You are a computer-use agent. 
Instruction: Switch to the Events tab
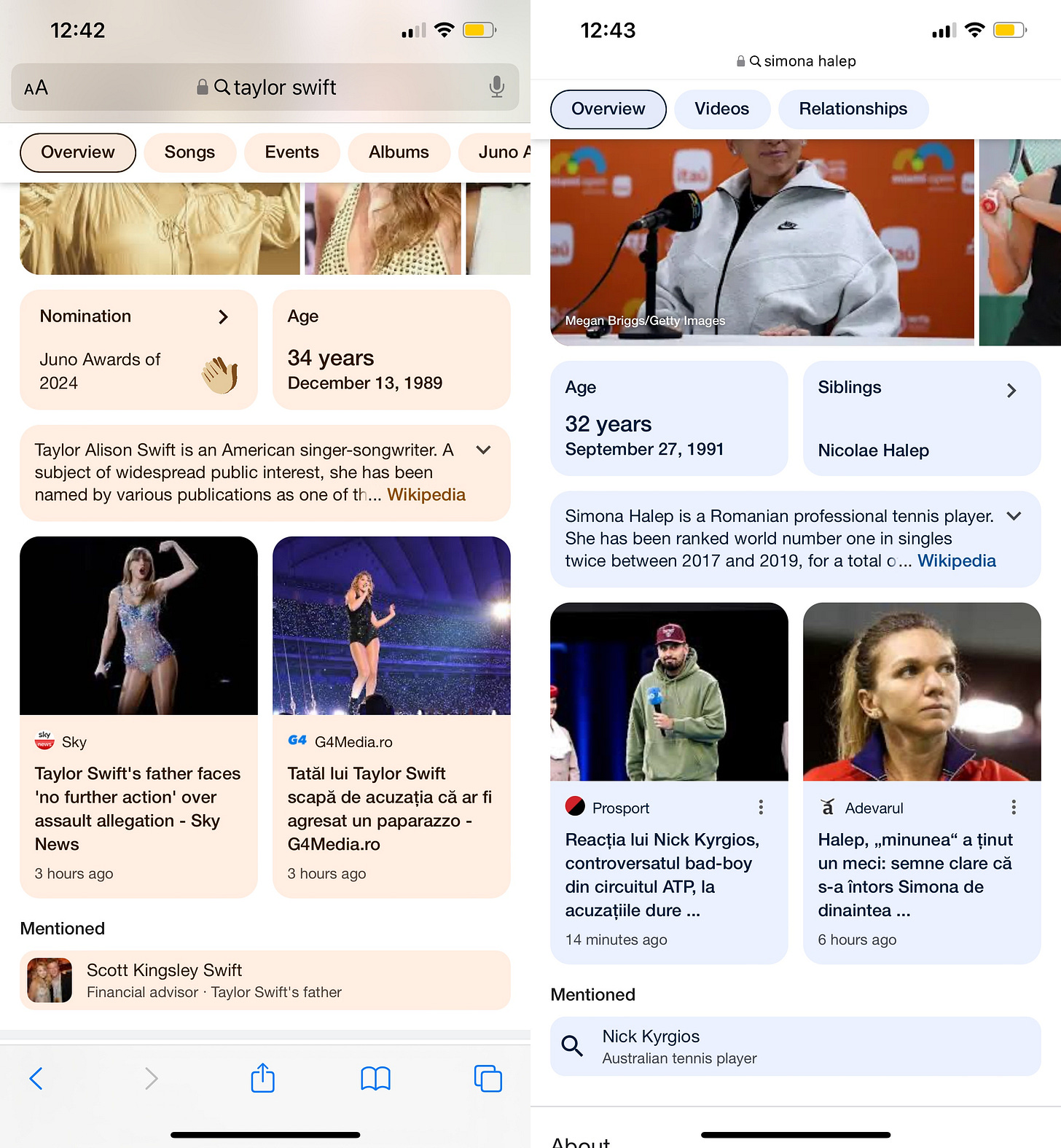292,152
